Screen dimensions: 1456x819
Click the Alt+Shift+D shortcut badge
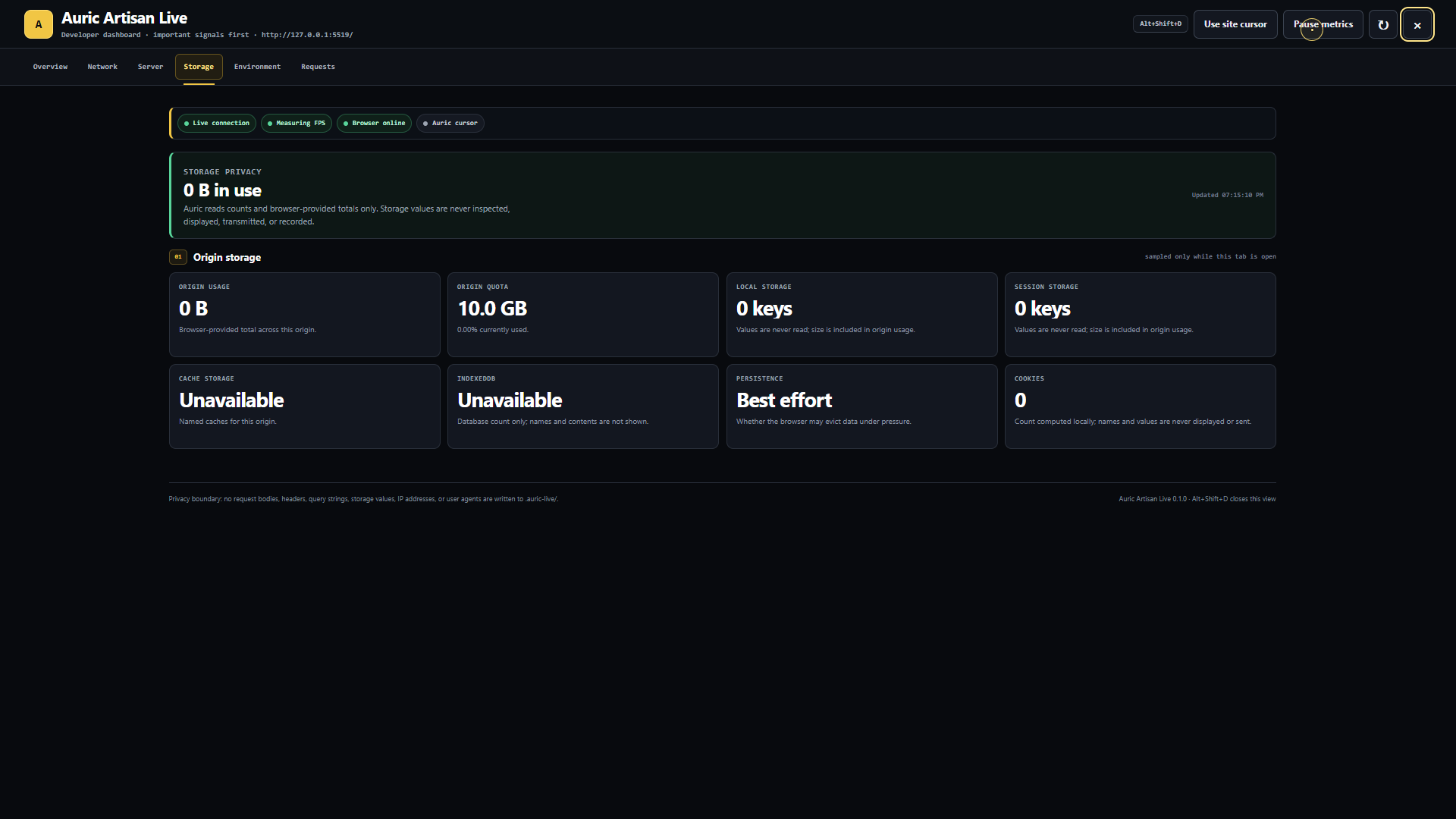(1160, 24)
